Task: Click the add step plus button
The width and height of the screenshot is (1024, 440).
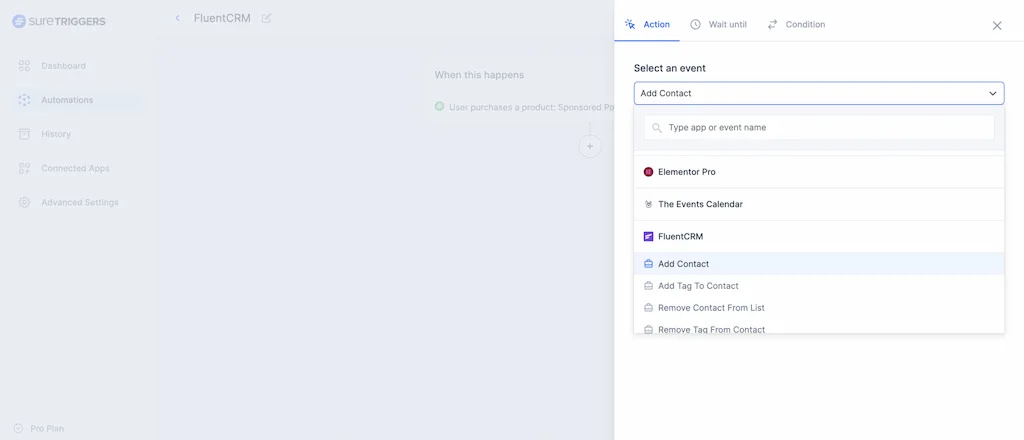Action: [590, 146]
